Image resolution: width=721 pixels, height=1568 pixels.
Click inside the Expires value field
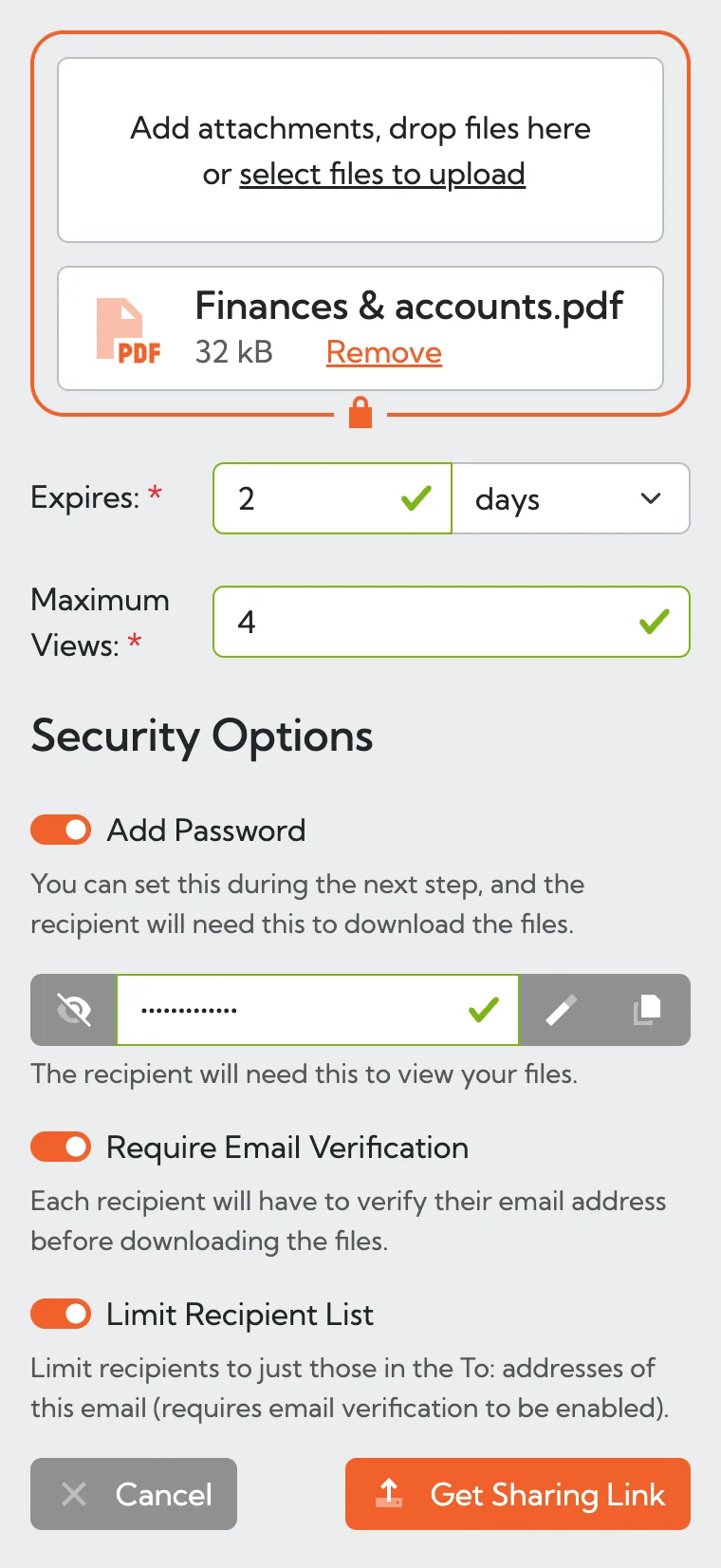(x=313, y=498)
